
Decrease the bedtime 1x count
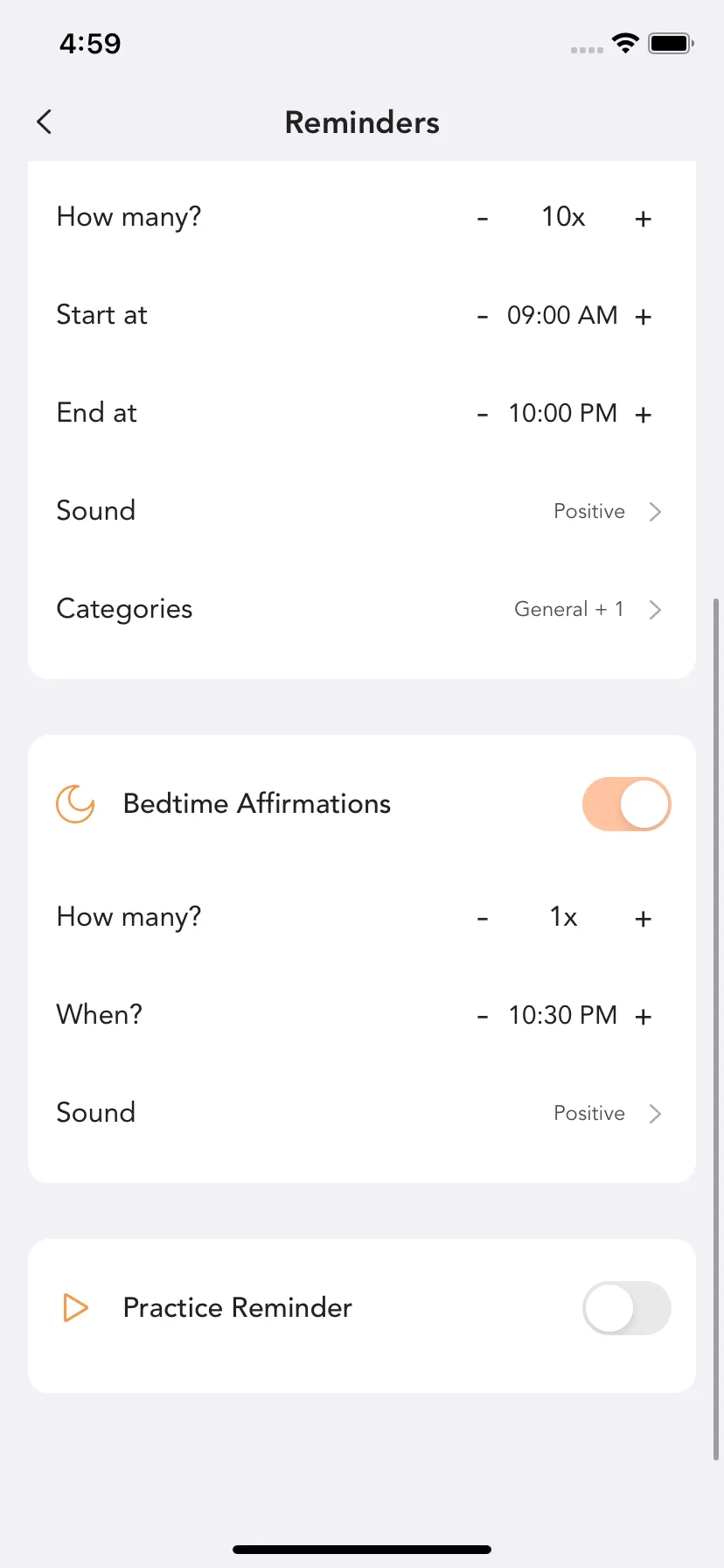483,918
